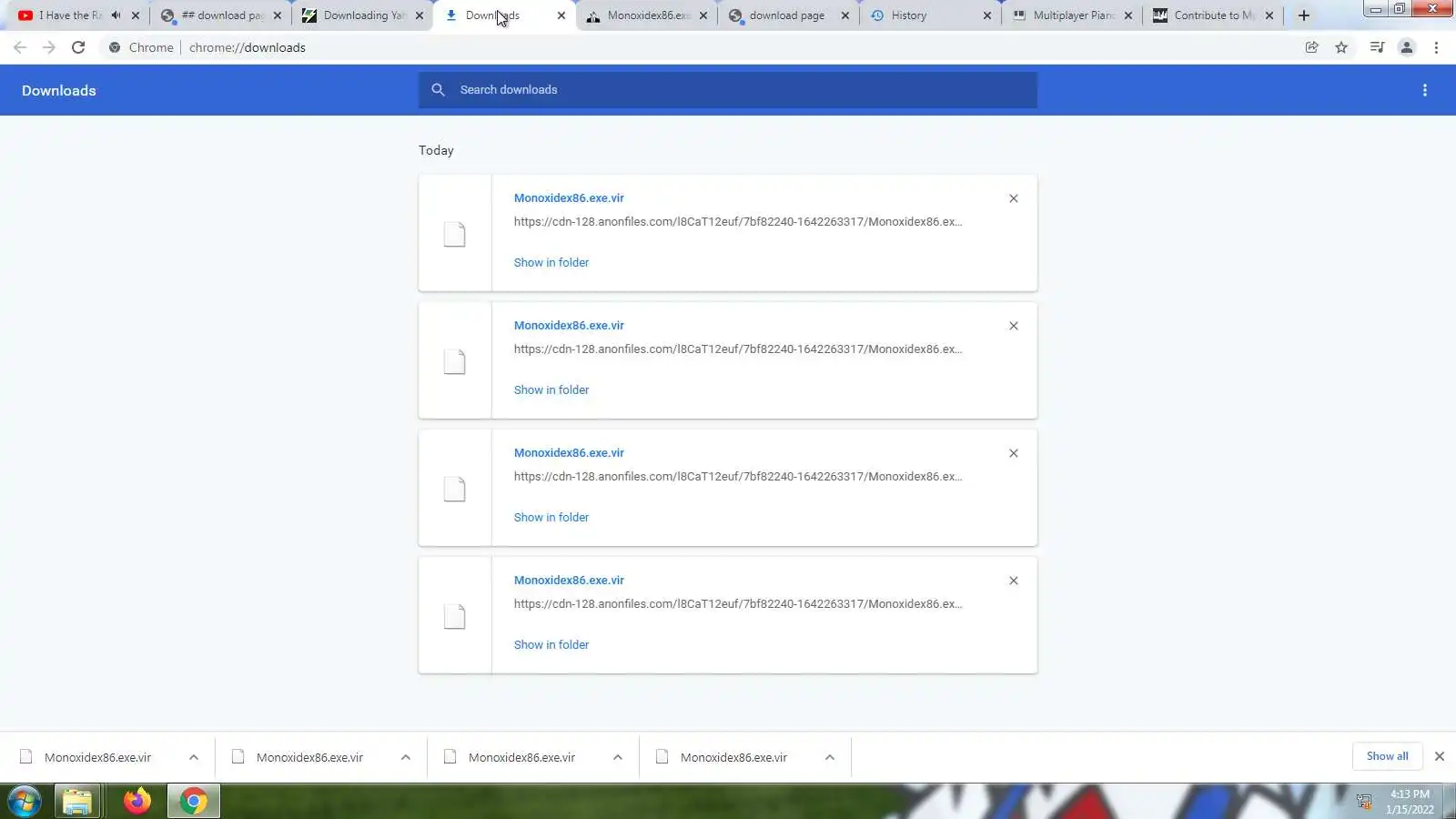Click the Search downloads field
The width and height of the screenshot is (1456, 819).
point(728,90)
